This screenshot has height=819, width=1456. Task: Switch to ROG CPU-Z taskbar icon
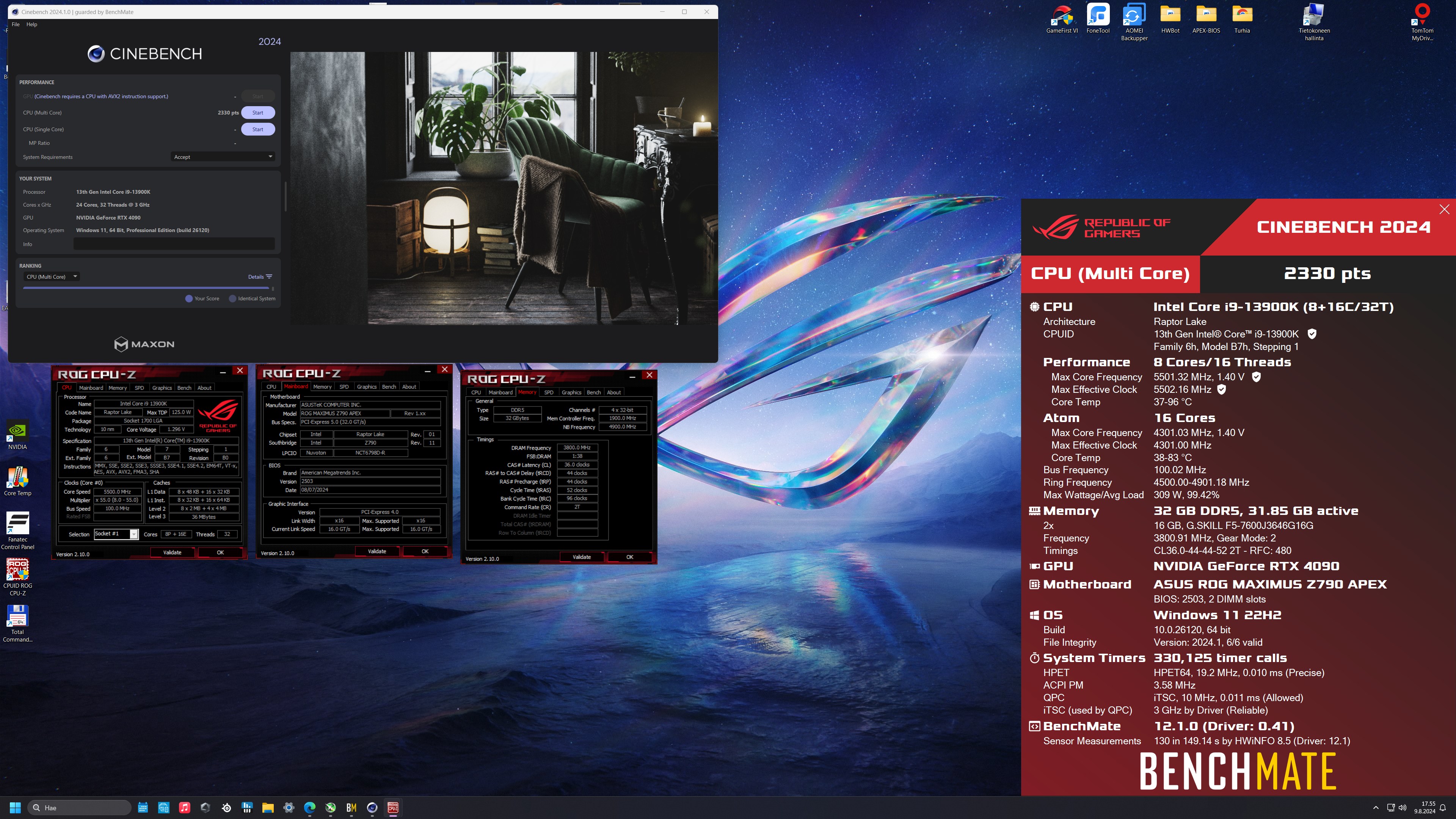click(393, 808)
